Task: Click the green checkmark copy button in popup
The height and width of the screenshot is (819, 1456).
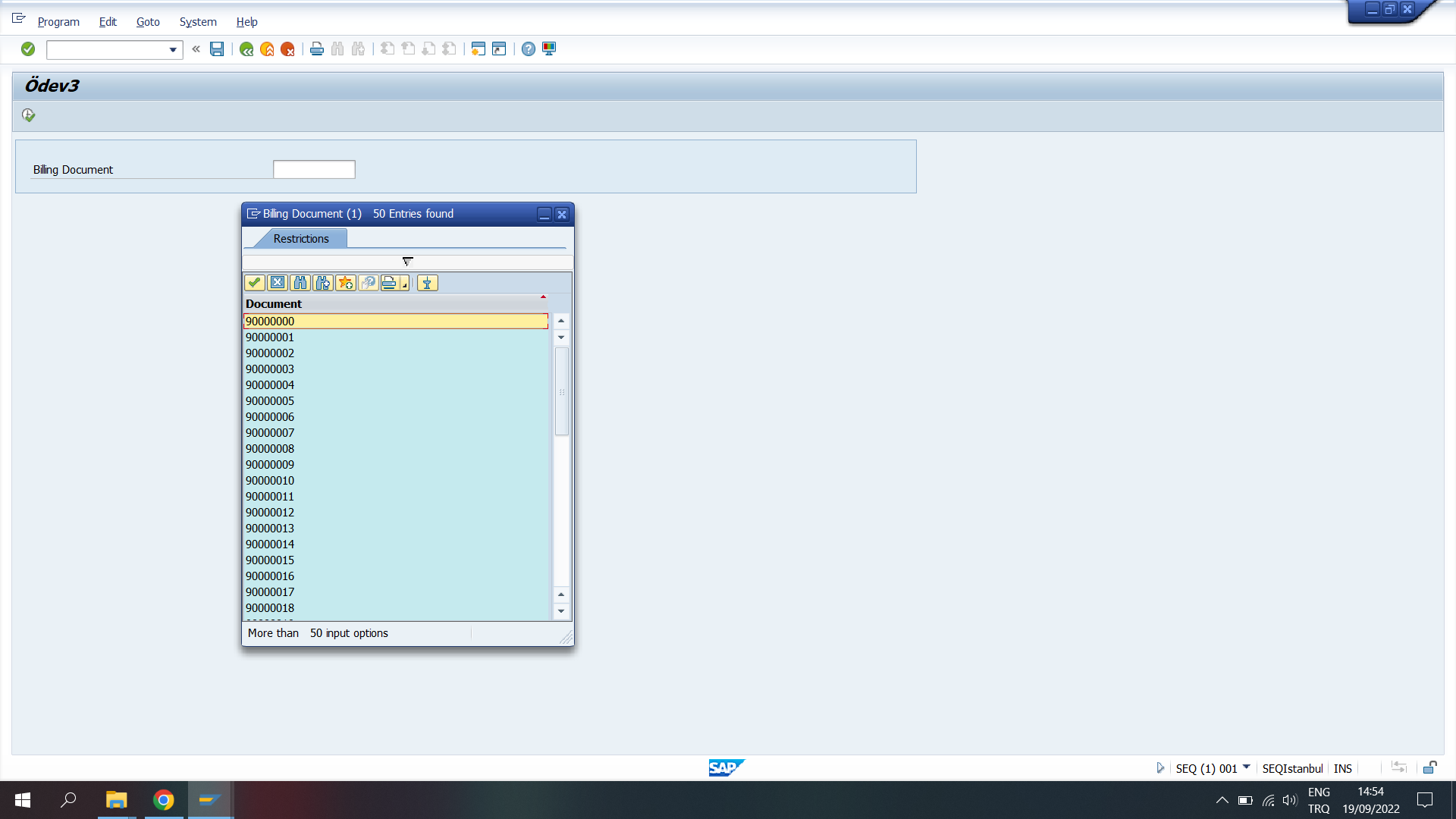Action: point(254,283)
